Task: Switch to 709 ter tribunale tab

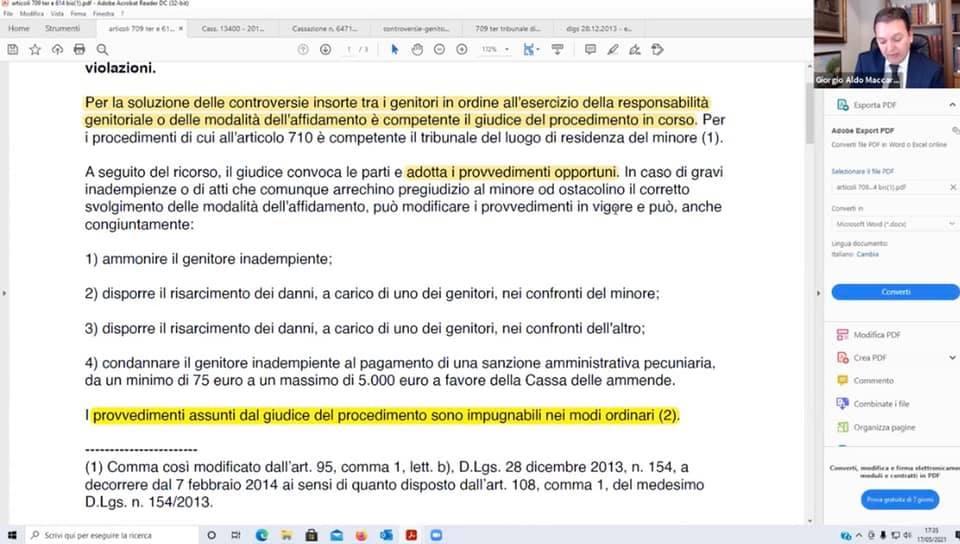Action: click(x=508, y=29)
